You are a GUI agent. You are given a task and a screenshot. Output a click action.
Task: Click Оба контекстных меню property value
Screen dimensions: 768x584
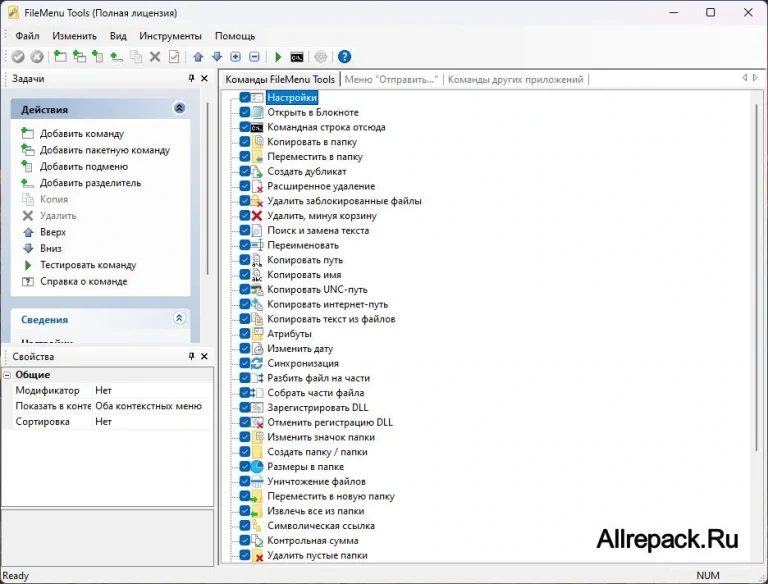153,406
